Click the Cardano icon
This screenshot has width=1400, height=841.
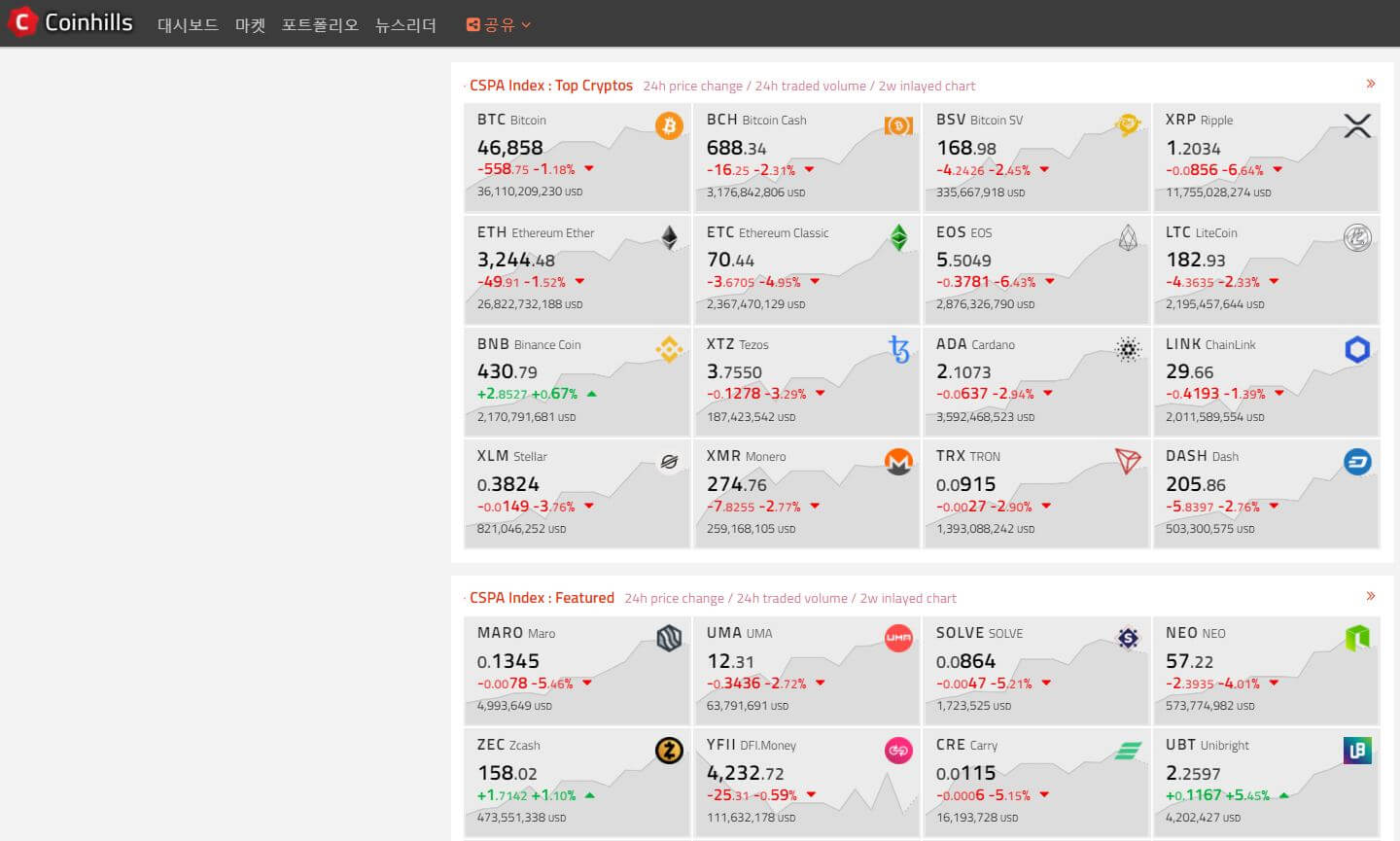click(x=1128, y=349)
